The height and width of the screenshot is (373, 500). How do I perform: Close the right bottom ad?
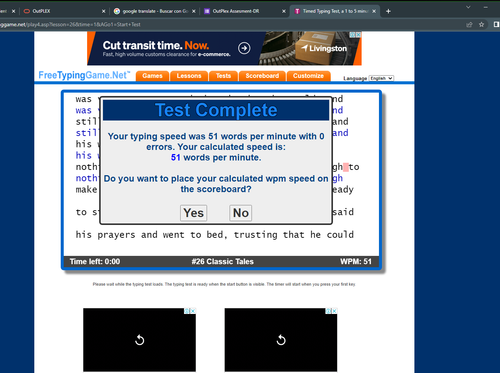pos(334,311)
